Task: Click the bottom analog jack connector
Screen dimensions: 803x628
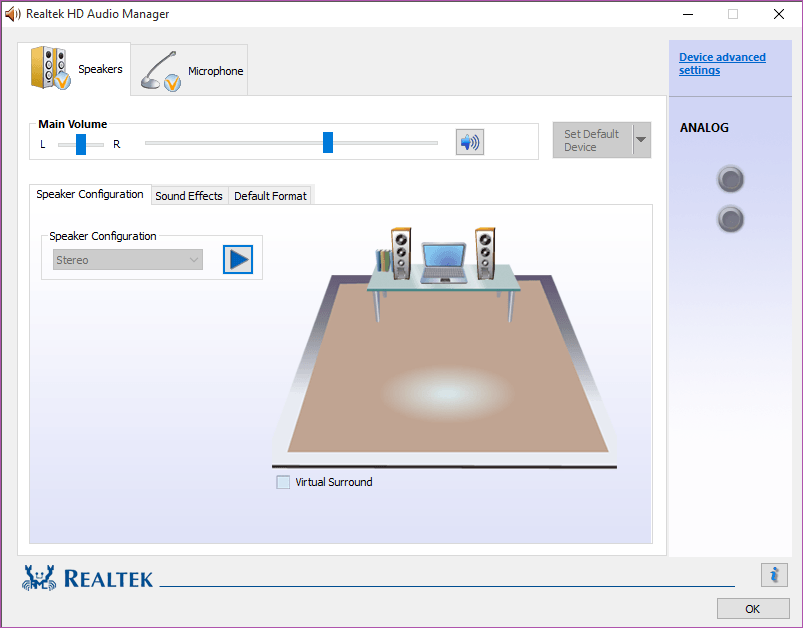Action: (730, 219)
